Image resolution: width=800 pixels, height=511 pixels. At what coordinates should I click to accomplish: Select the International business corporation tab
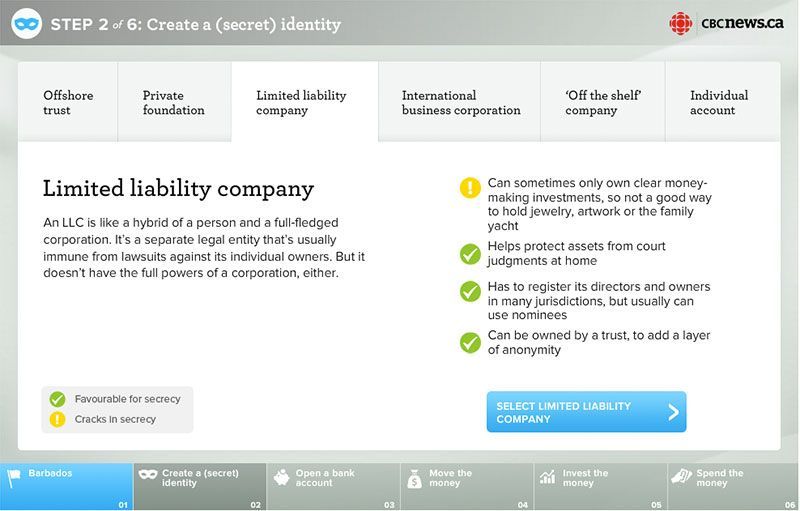pos(460,102)
